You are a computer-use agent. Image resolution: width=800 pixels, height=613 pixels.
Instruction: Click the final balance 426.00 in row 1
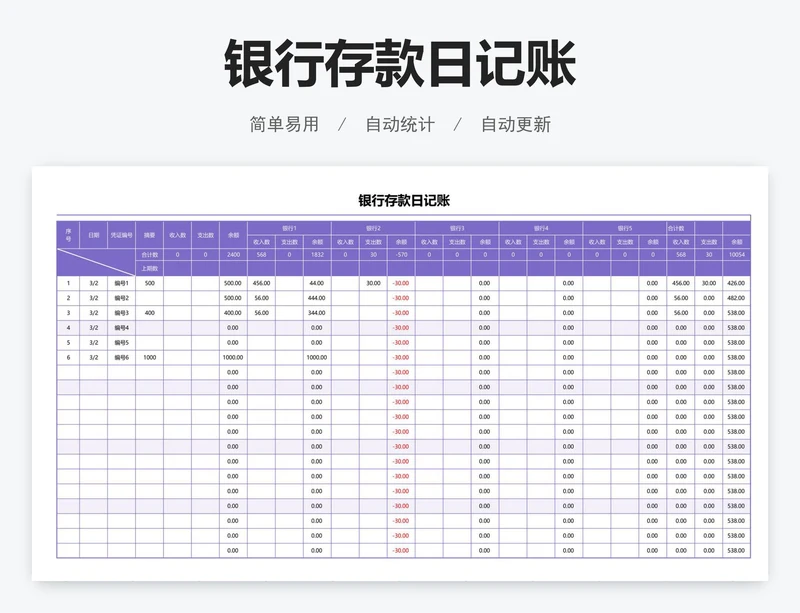(736, 283)
